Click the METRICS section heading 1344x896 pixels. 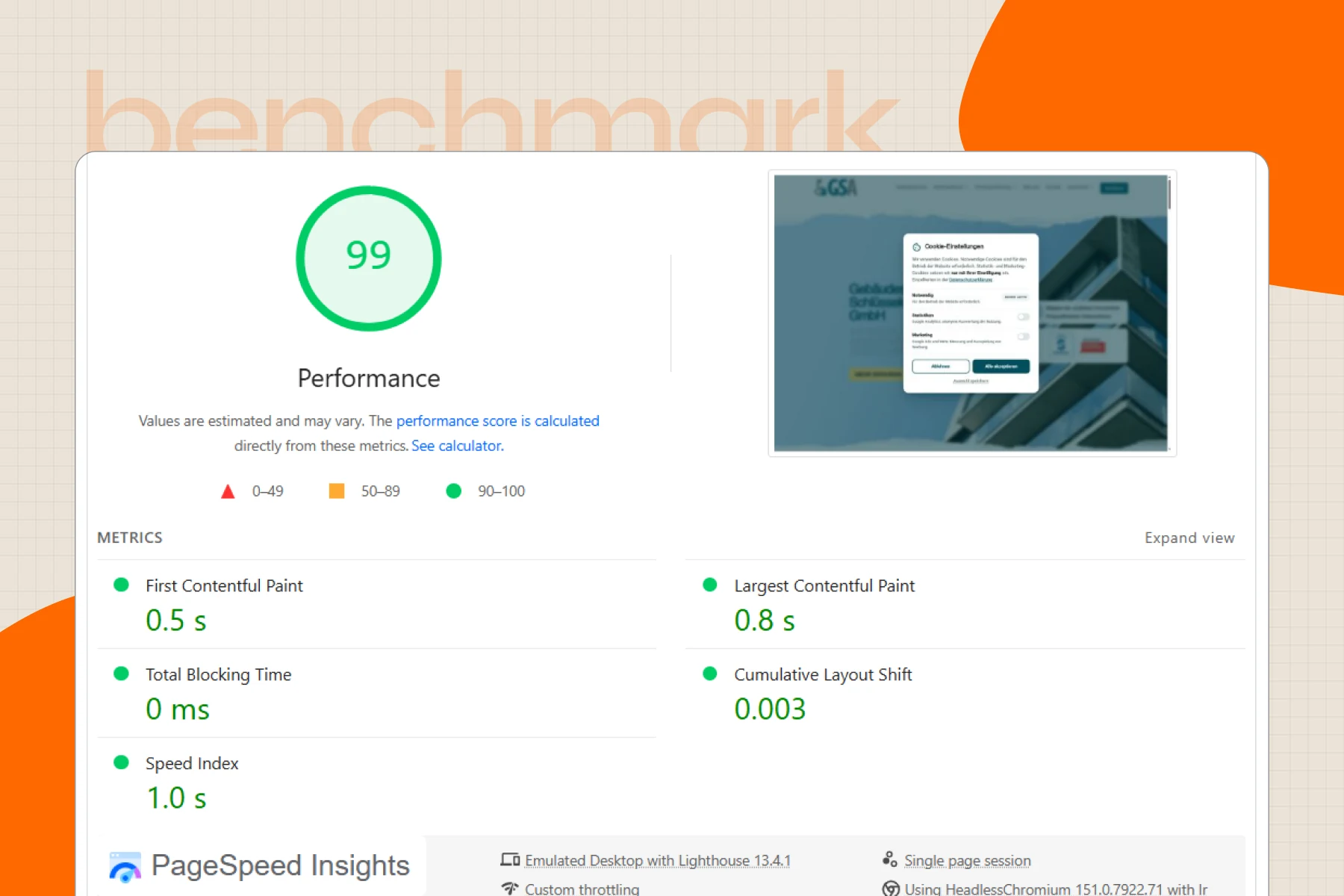click(x=130, y=538)
